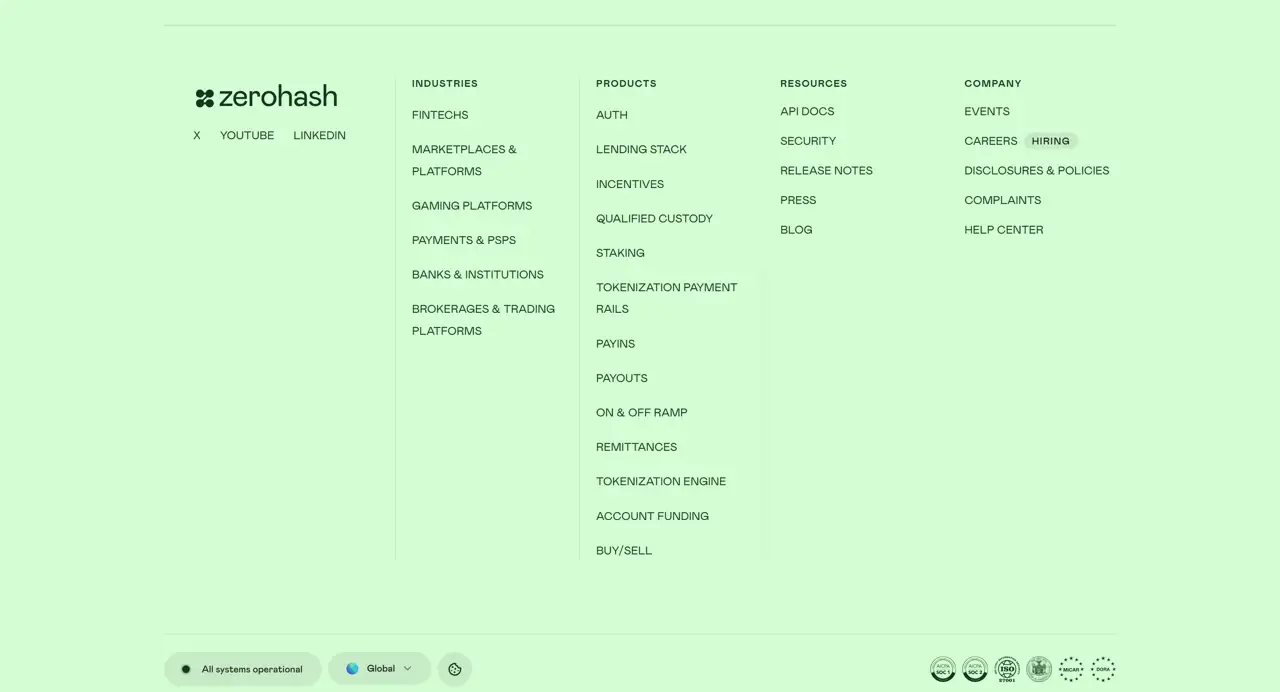Open Release Notes link

point(826,170)
